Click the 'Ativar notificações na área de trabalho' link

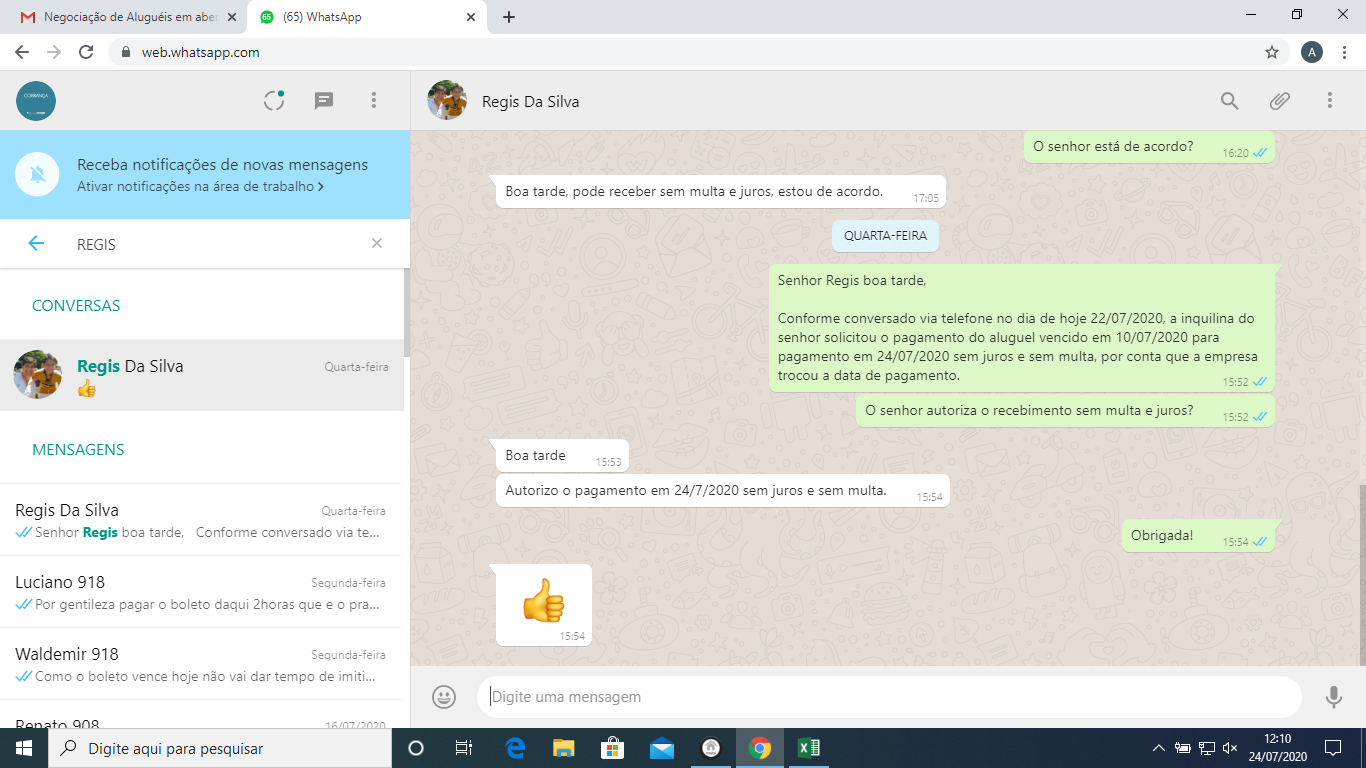pos(200,186)
